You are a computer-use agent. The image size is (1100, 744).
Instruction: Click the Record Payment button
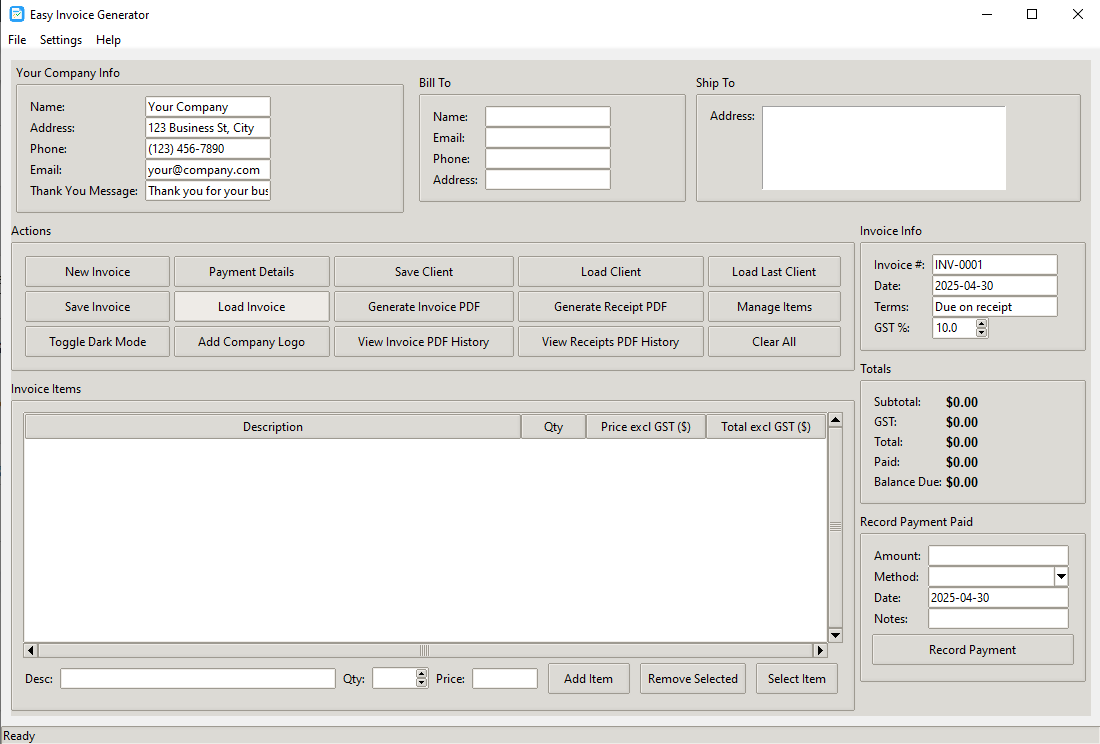coord(972,649)
